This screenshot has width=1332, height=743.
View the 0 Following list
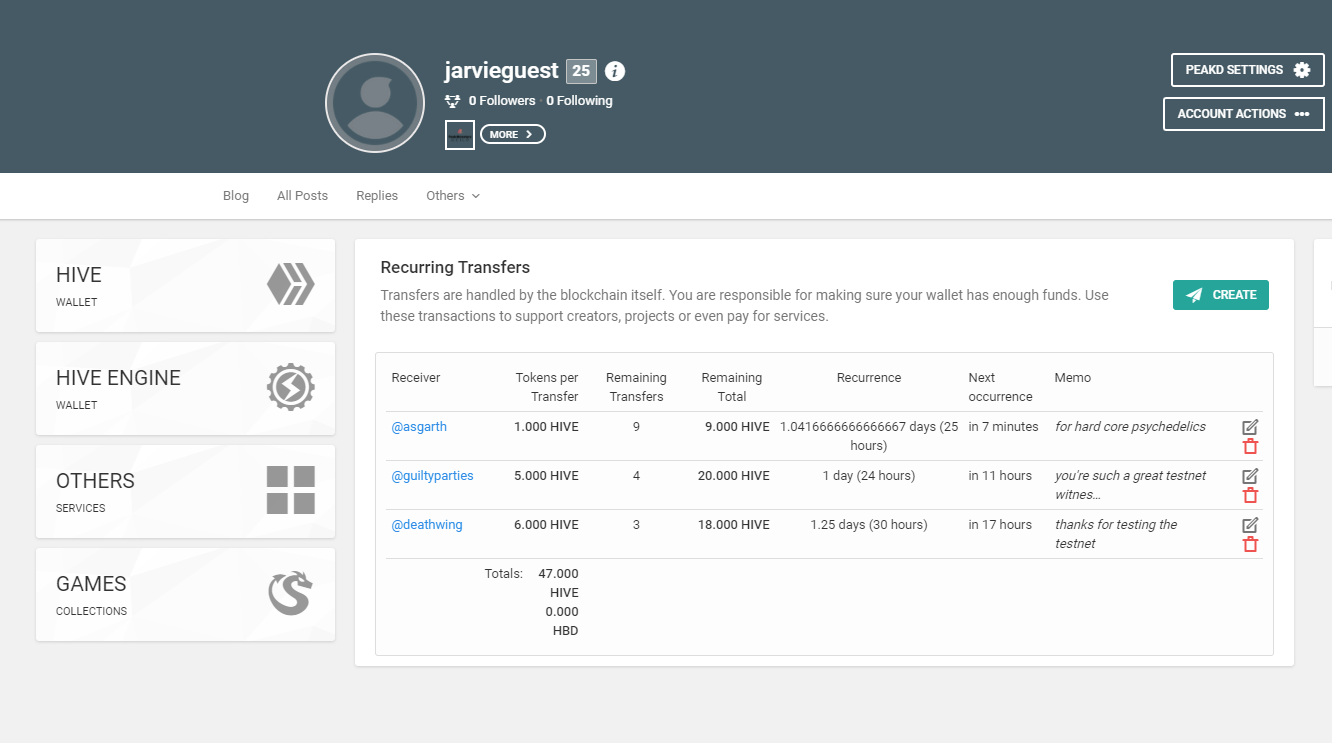(579, 101)
